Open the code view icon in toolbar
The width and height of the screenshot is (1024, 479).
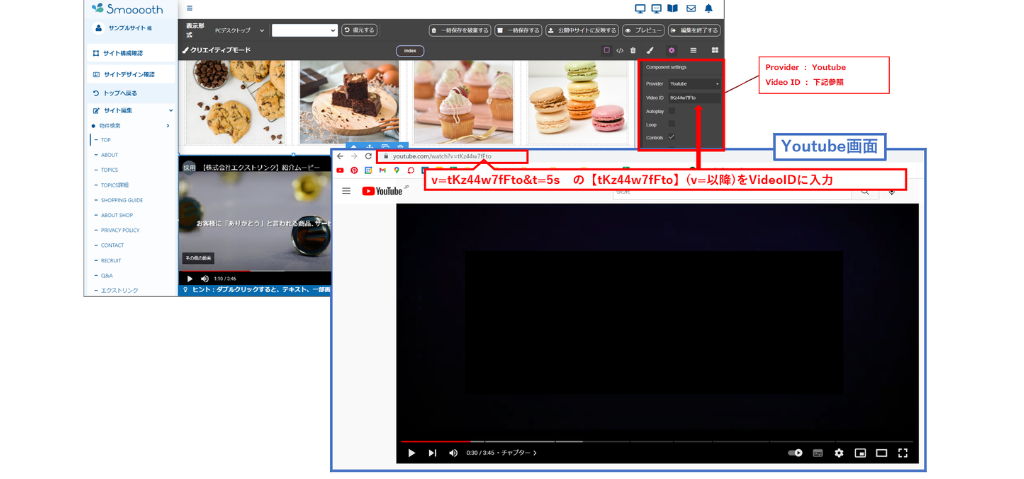[620, 50]
